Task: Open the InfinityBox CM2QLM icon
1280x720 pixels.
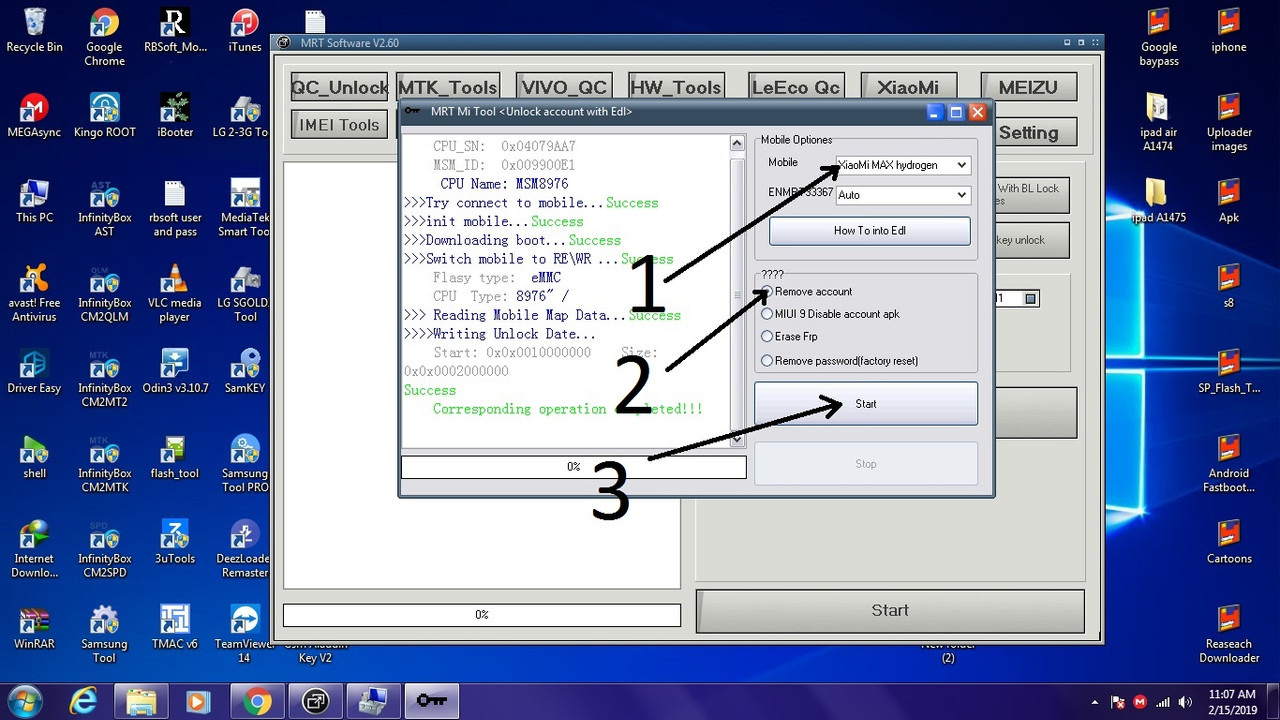Action: pos(104,293)
